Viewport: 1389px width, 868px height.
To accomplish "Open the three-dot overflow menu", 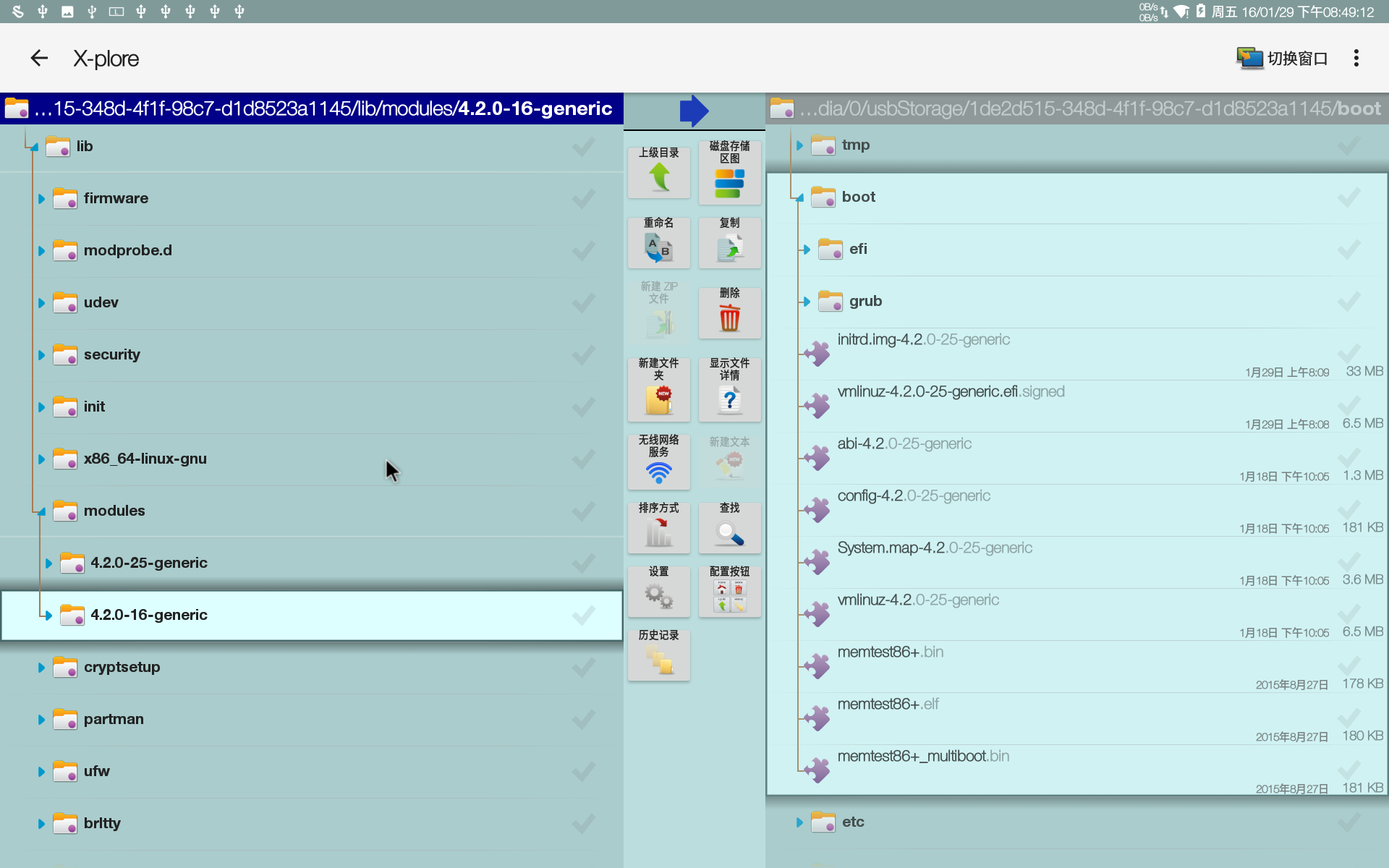I will coord(1356,58).
